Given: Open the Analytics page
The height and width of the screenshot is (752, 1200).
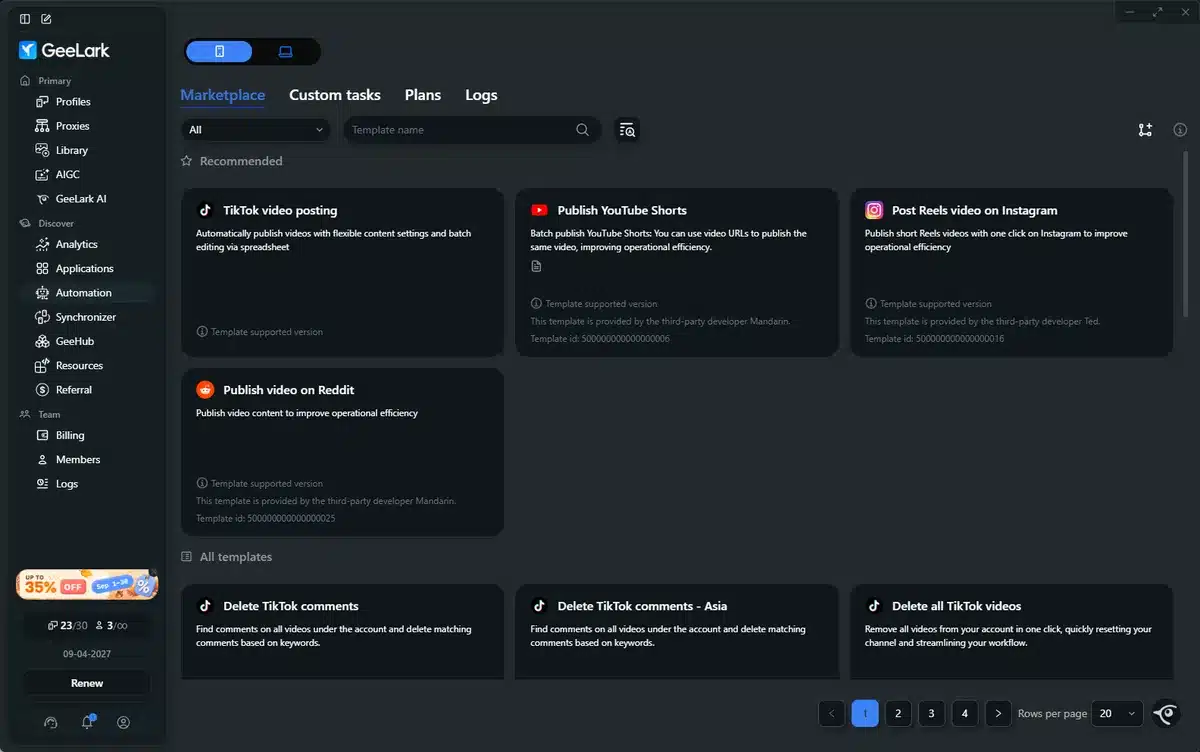Looking at the screenshot, I should coord(76,244).
